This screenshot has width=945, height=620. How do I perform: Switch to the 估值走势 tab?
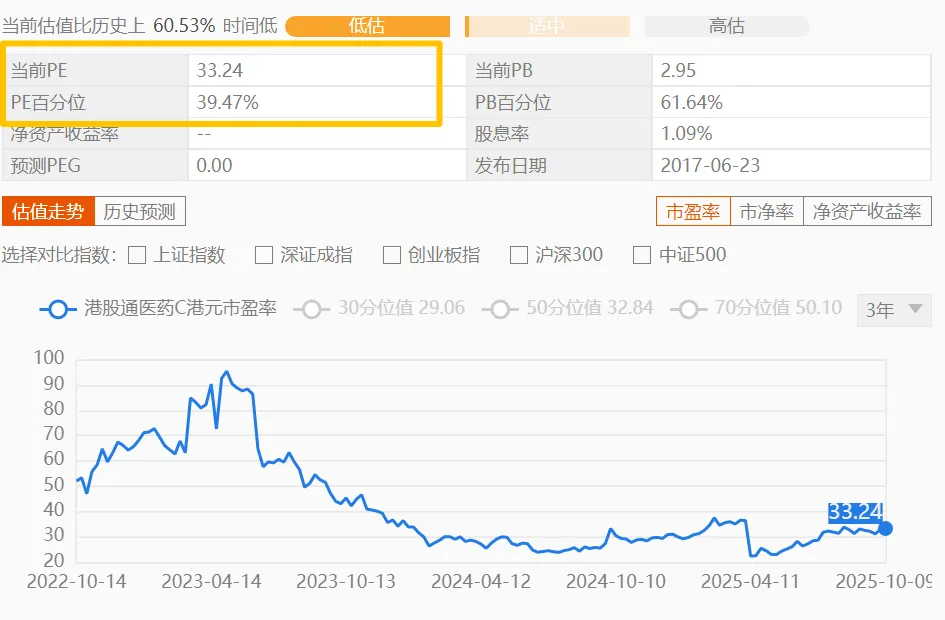coord(49,211)
